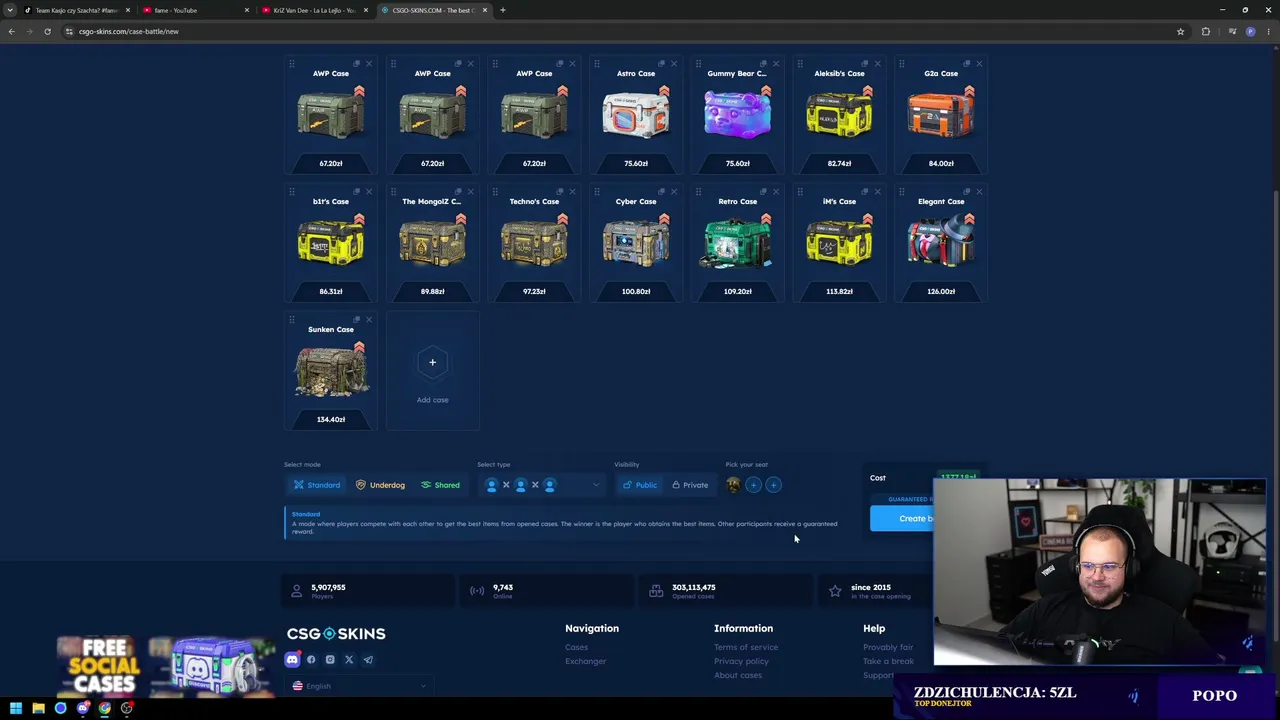The image size is (1280, 720).
Task: Remove the G2a Case
Action: [979, 64]
